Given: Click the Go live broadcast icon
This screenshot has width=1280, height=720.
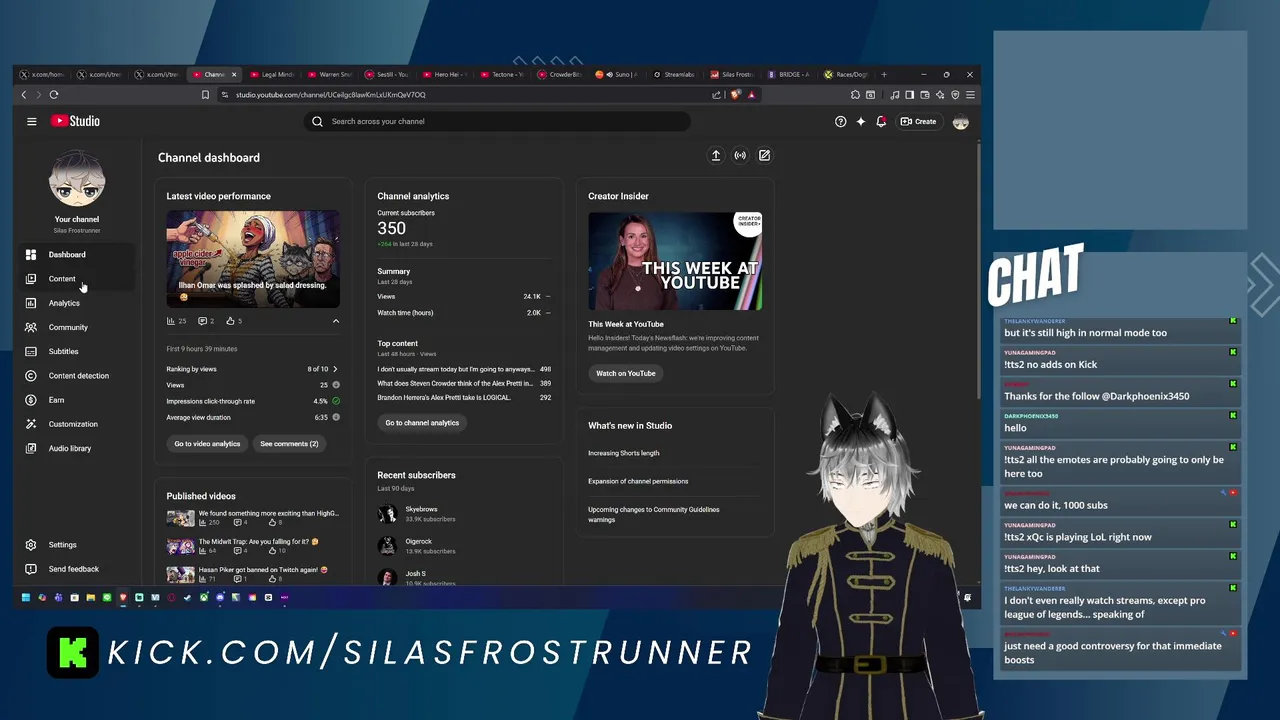Looking at the screenshot, I should pyautogui.click(x=740, y=155).
